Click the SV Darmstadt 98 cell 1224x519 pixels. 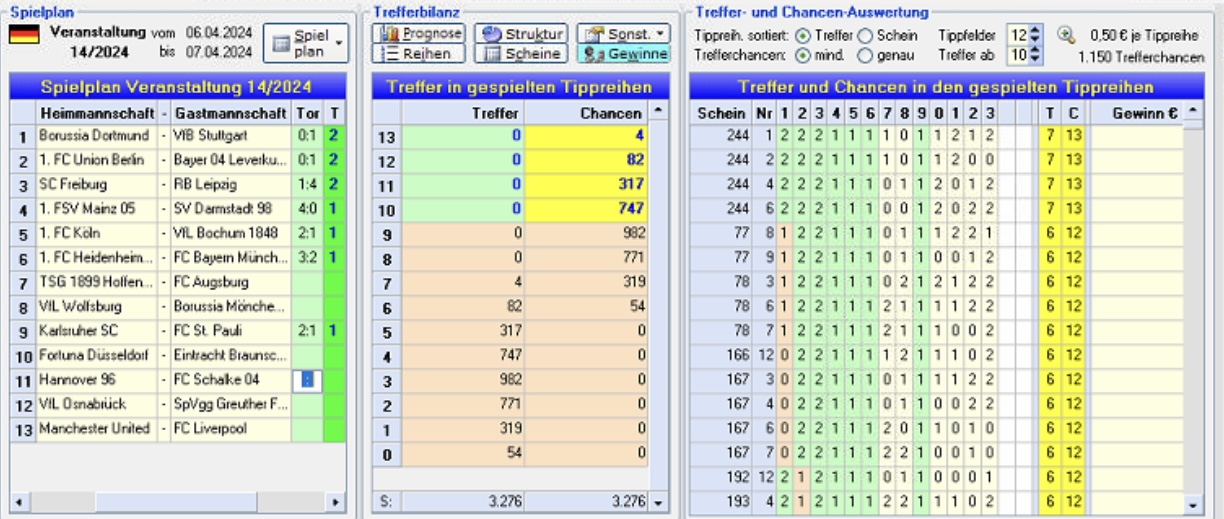pos(232,208)
